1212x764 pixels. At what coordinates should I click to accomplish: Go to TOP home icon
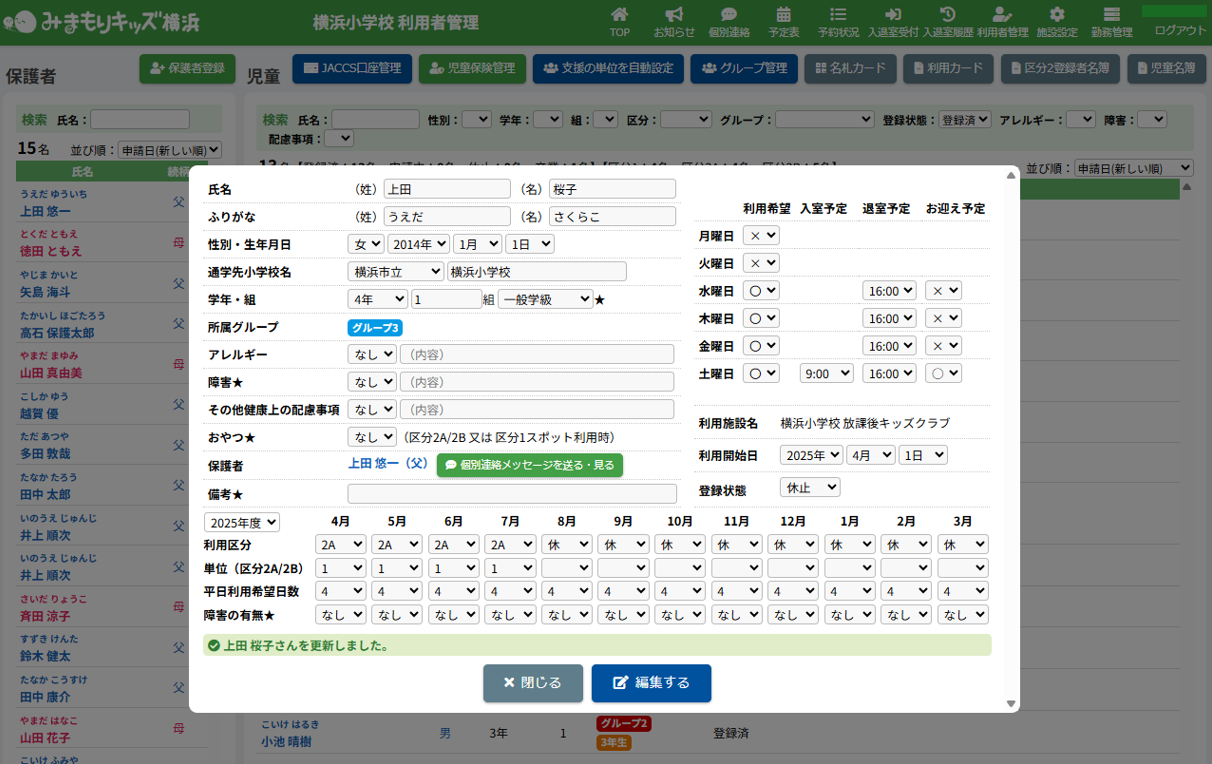coord(619,15)
